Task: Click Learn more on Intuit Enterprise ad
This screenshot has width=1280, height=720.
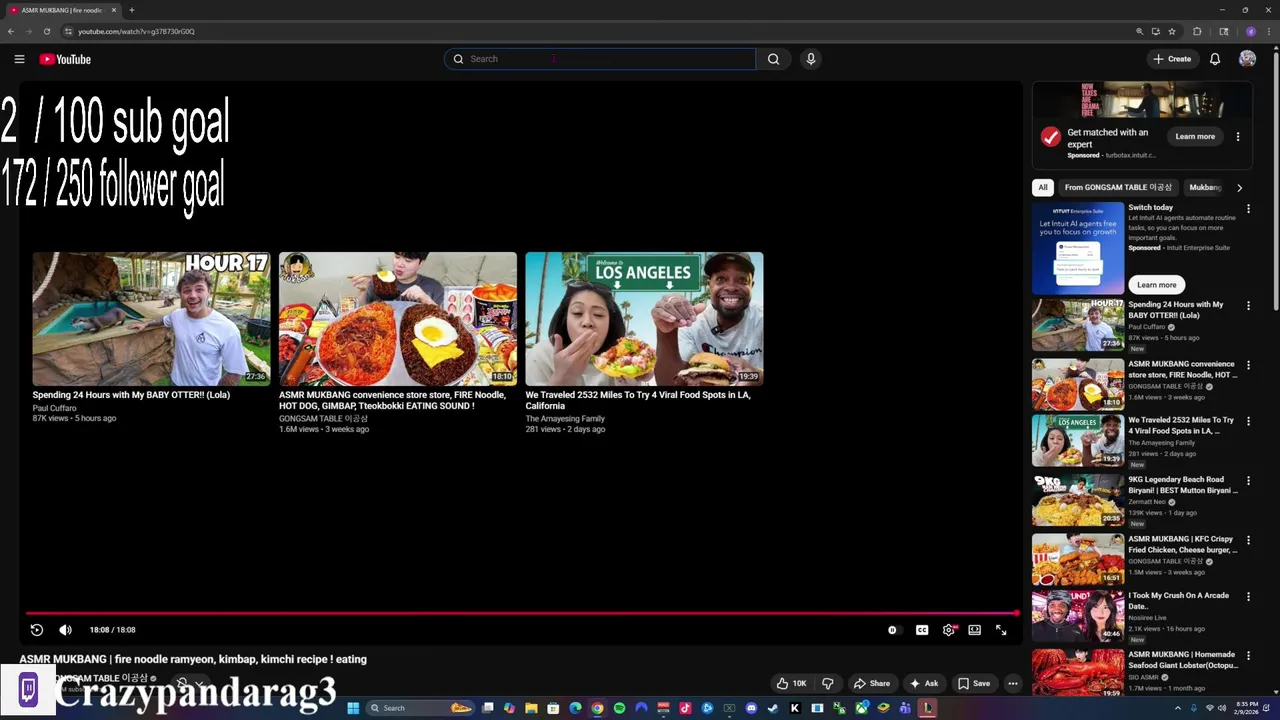Action: 1156,285
